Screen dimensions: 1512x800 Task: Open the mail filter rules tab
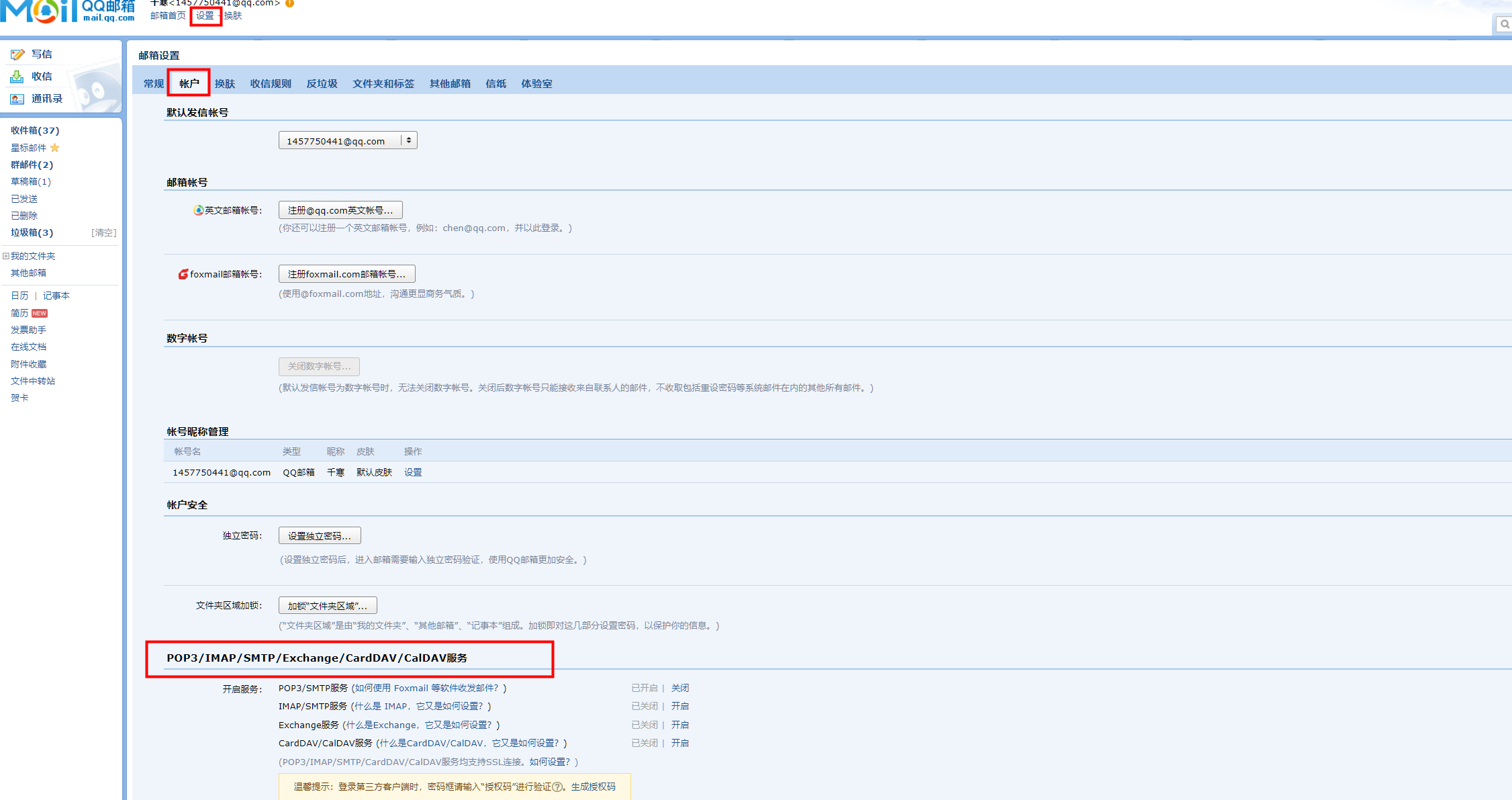point(270,84)
